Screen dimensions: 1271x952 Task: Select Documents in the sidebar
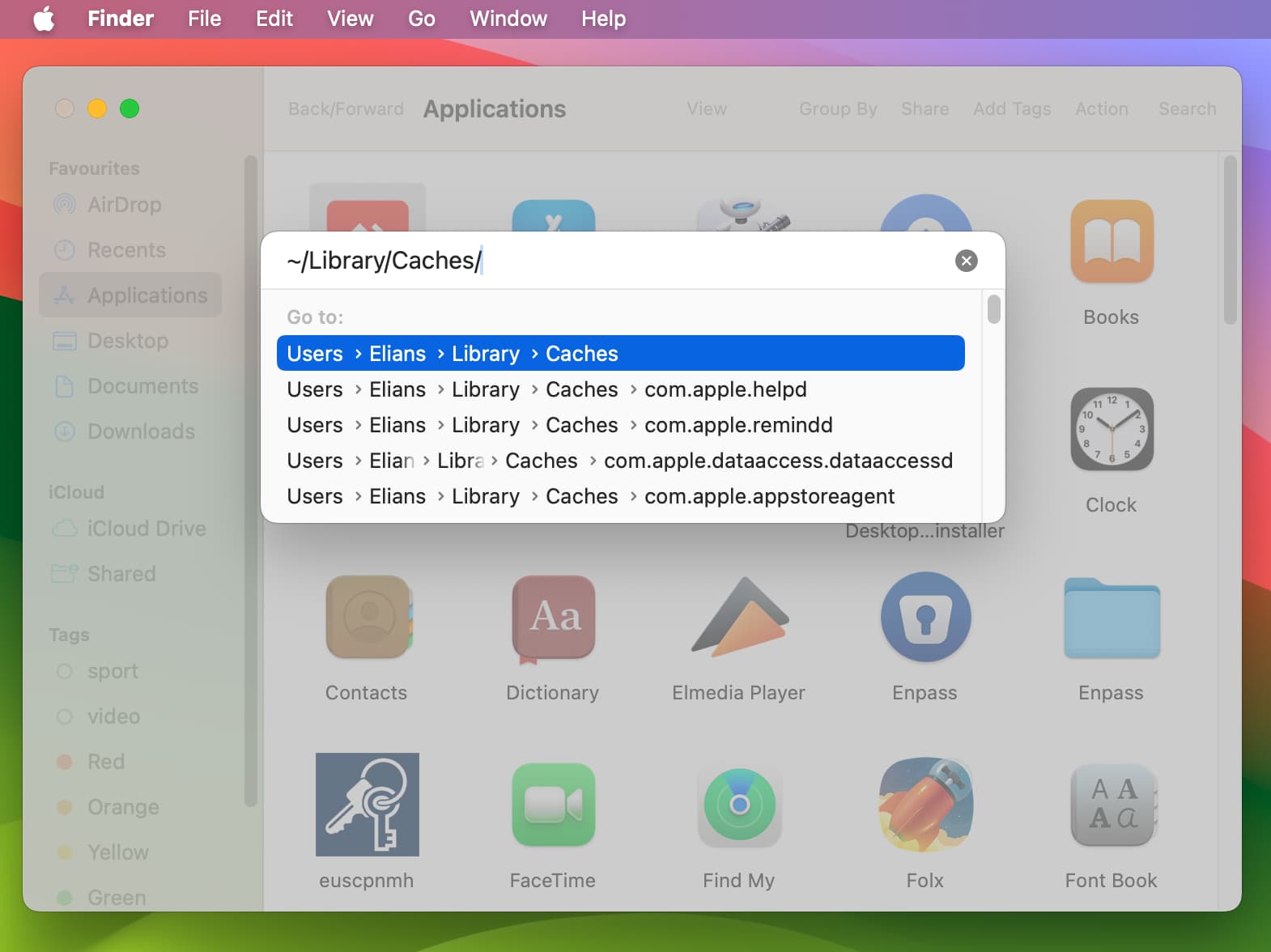tap(130, 386)
